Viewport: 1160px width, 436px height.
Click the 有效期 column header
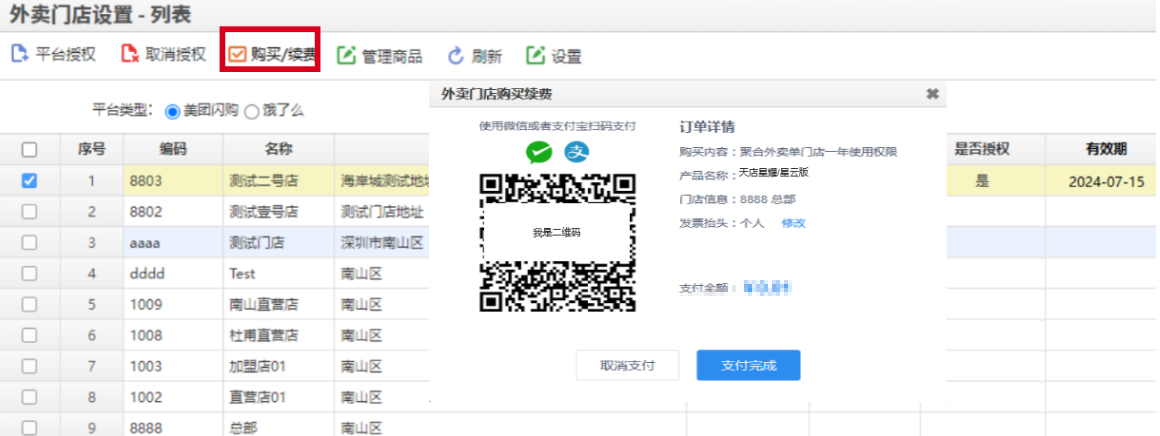tap(1101, 150)
